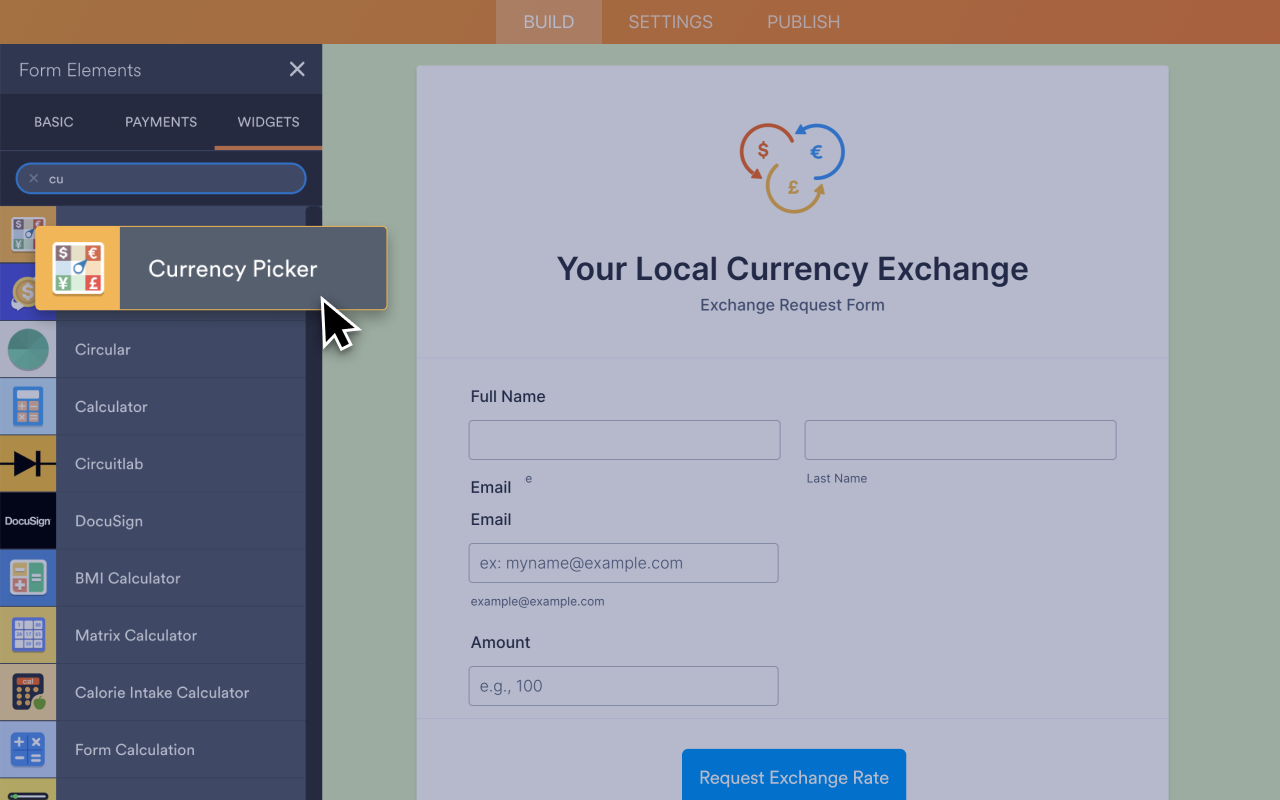
Task: Select the Form Calculation widget icon
Action: [x=28, y=748]
